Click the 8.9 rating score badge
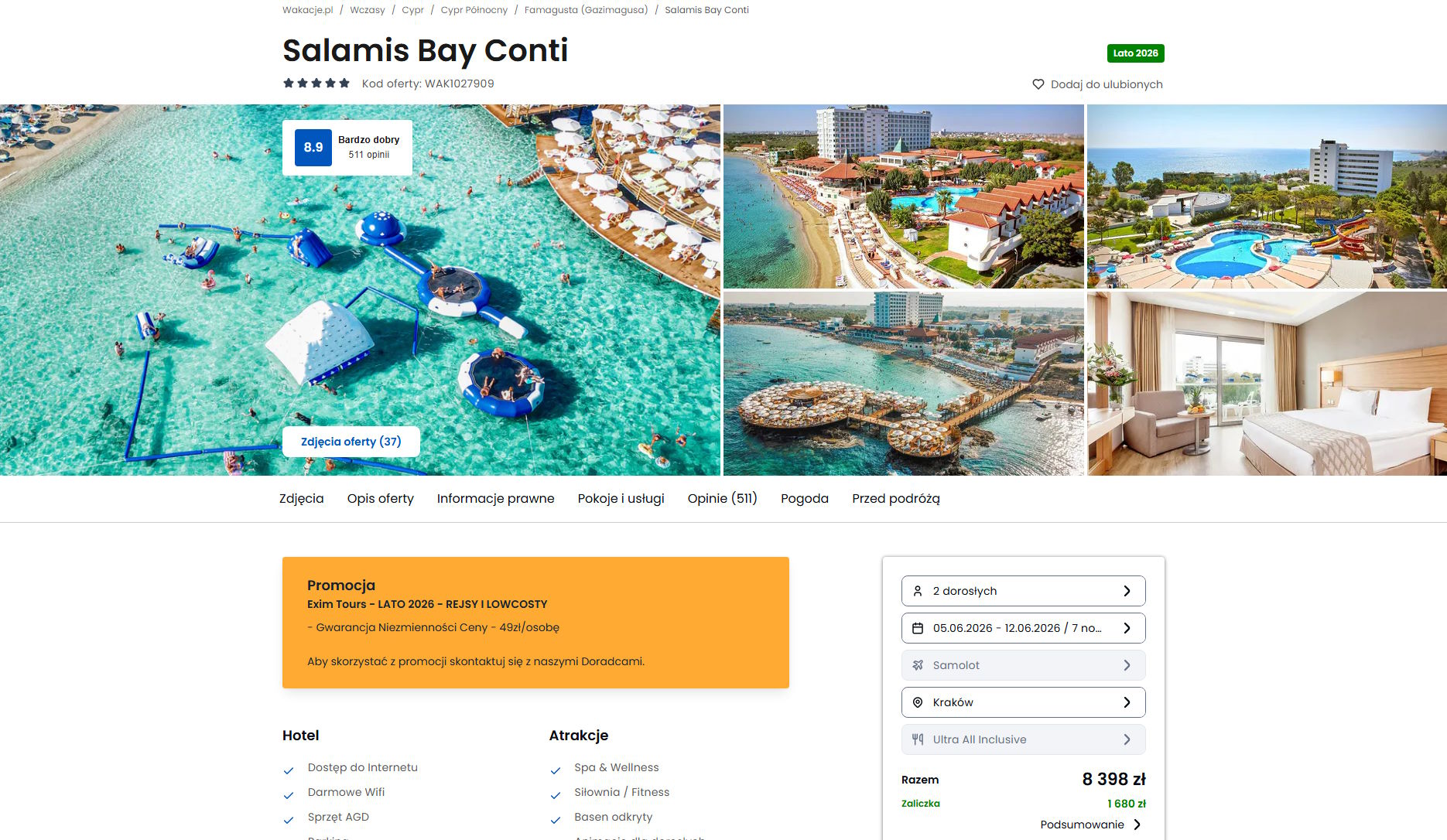The image size is (1447, 840). [x=313, y=148]
